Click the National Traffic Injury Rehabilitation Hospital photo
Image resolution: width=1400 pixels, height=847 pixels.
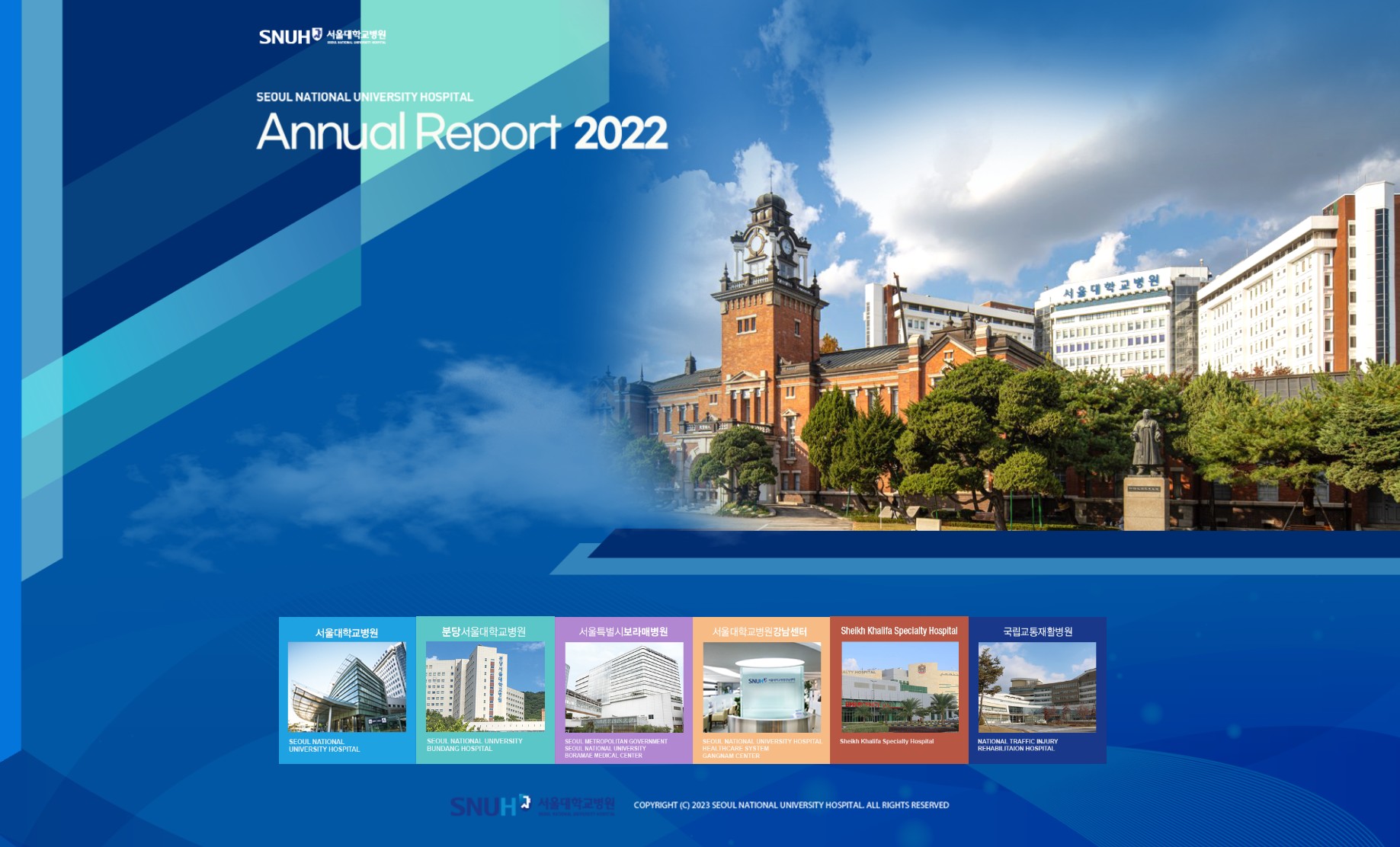(x=1037, y=687)
